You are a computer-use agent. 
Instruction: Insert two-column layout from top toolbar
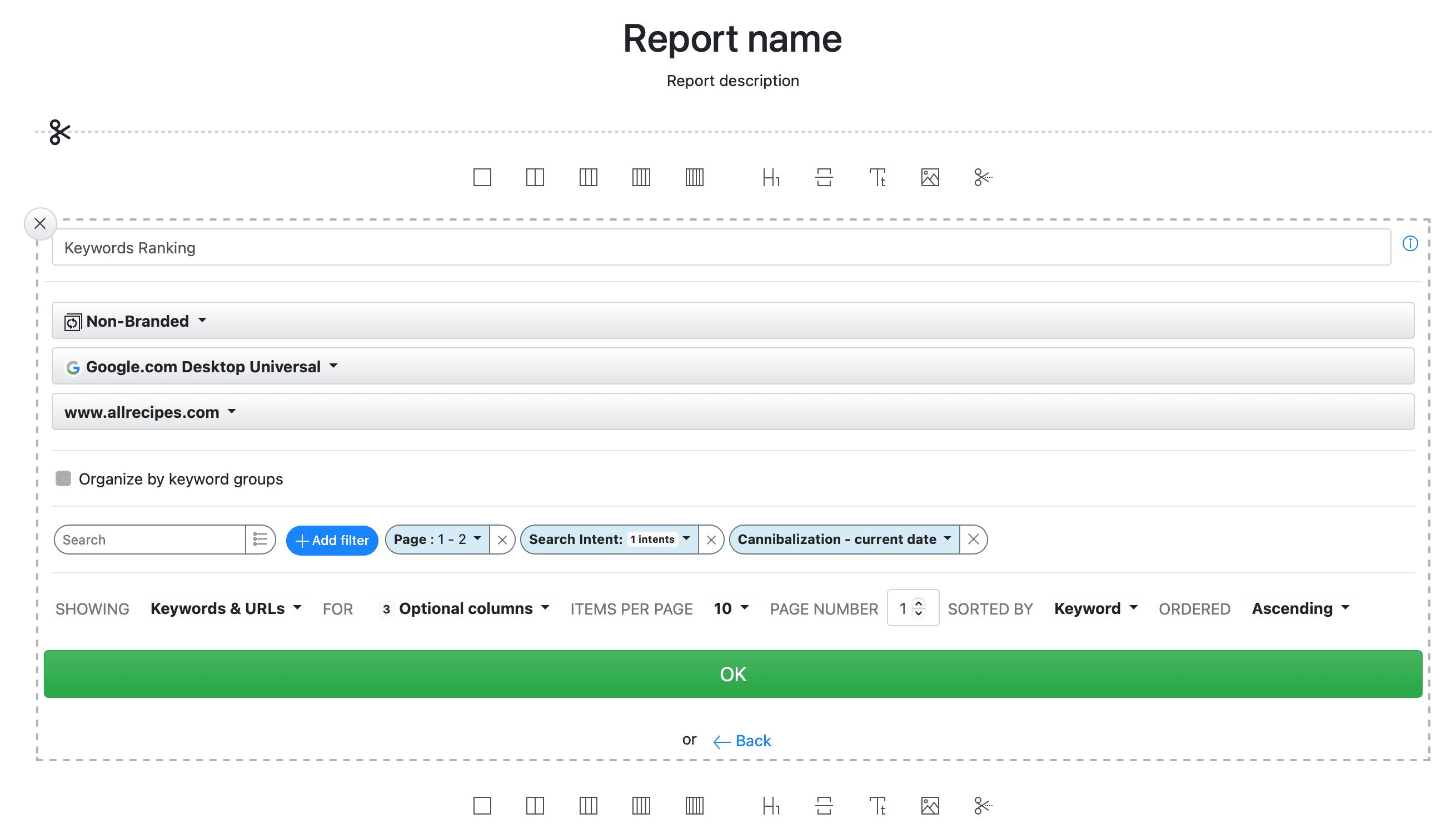pyautogui.click(x=535, y=177)
